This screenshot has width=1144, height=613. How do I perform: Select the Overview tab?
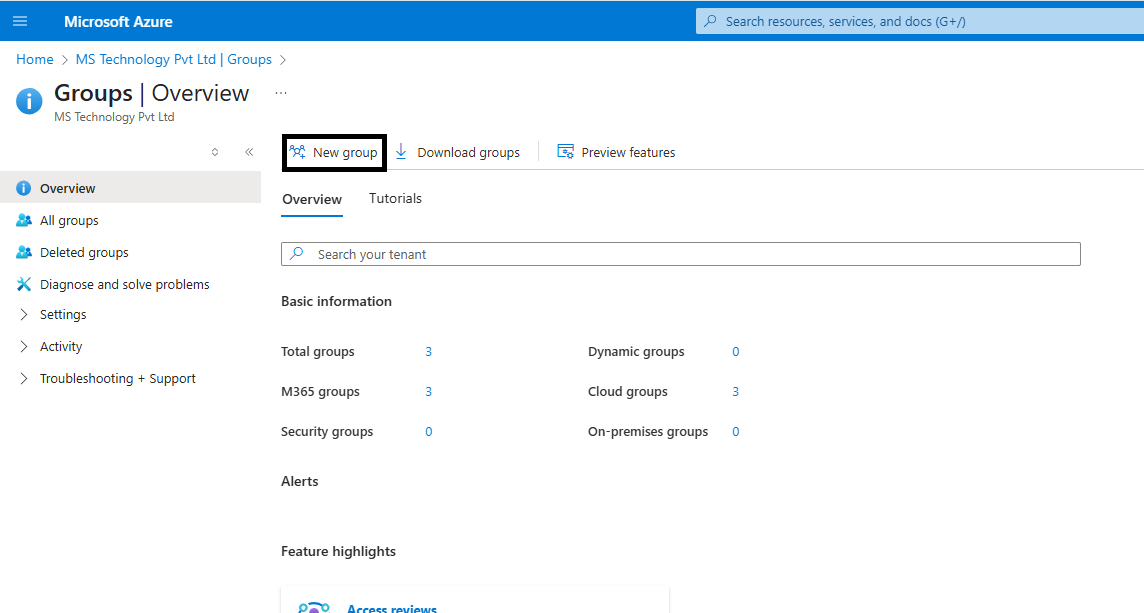tap(312, 199)
